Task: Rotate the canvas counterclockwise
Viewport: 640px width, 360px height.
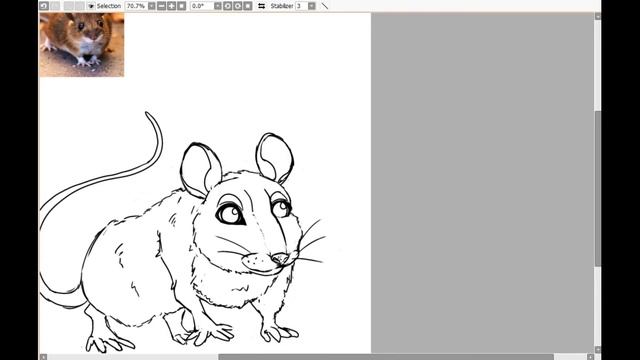Action: pos(228,6)
